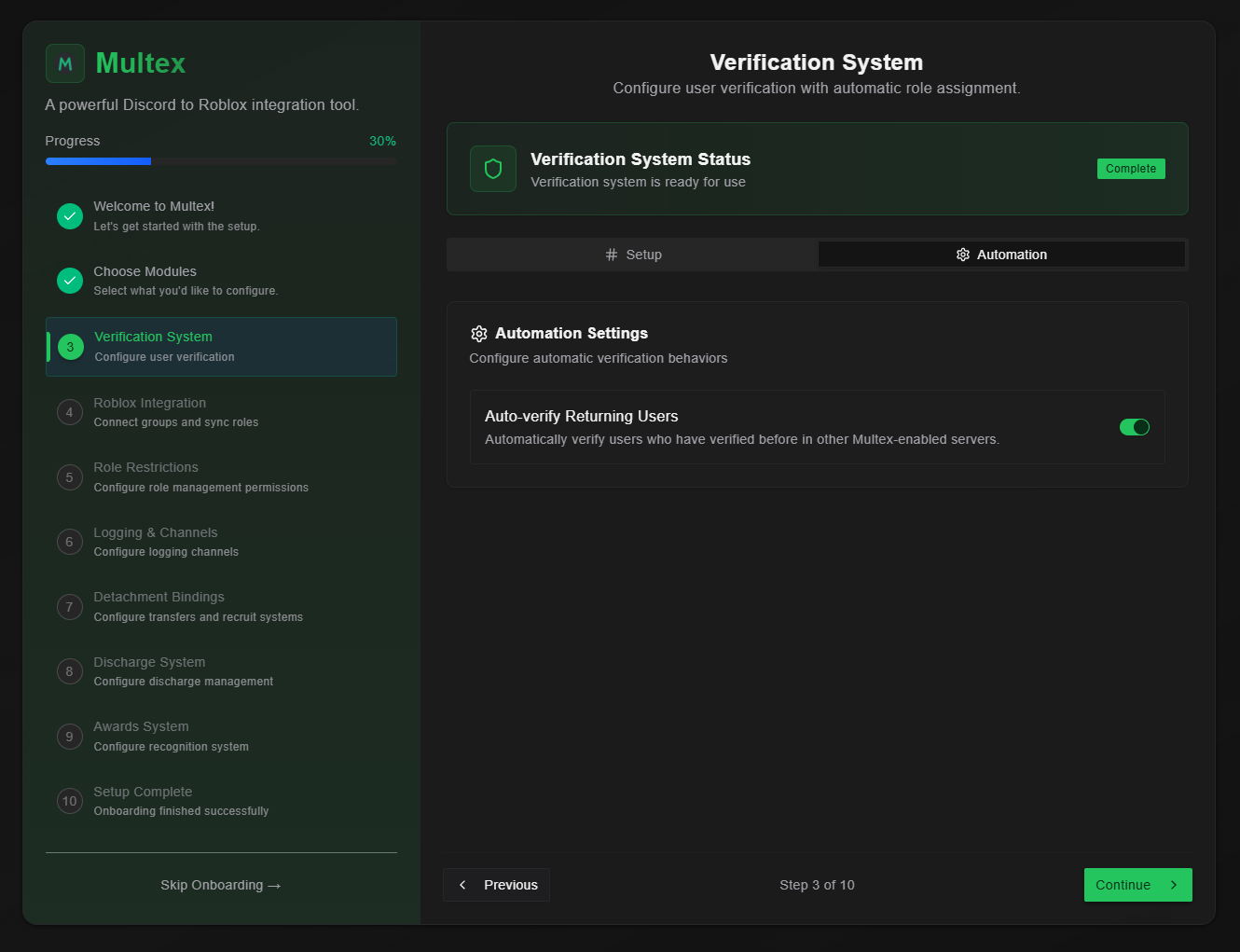Click the step 5 circle for Role Restrictions
The width and height of the screenshot is (1240, 952).
pyautogui.click(x=70, y=477)
